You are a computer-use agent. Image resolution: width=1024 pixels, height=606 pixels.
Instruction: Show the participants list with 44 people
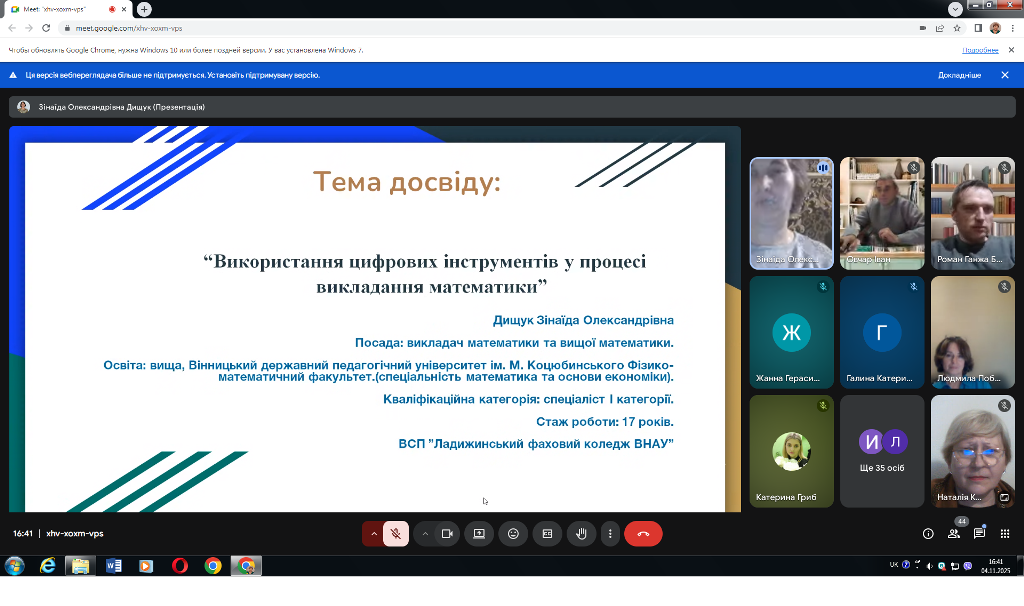click(954, 533)
